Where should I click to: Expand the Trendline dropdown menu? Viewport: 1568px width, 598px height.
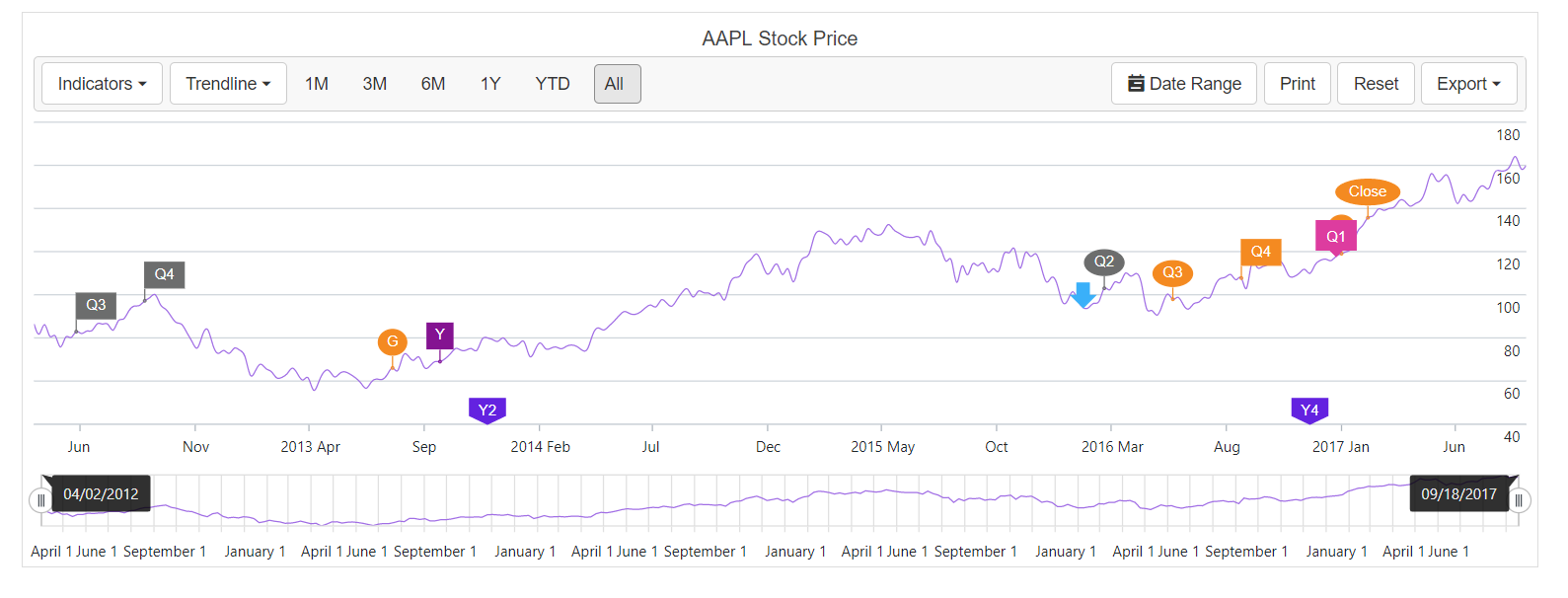coord(228,84)
